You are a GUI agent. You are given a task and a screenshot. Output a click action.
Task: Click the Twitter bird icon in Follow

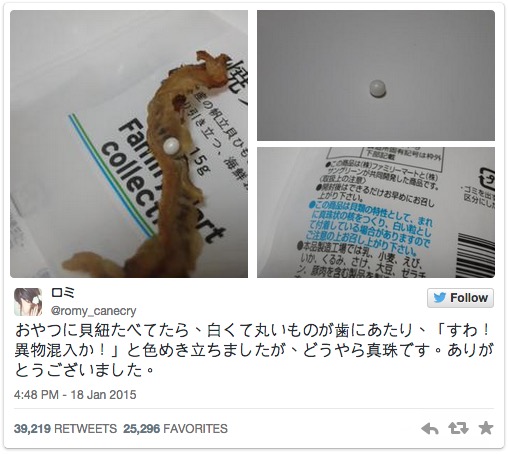(x=440, y=298)
